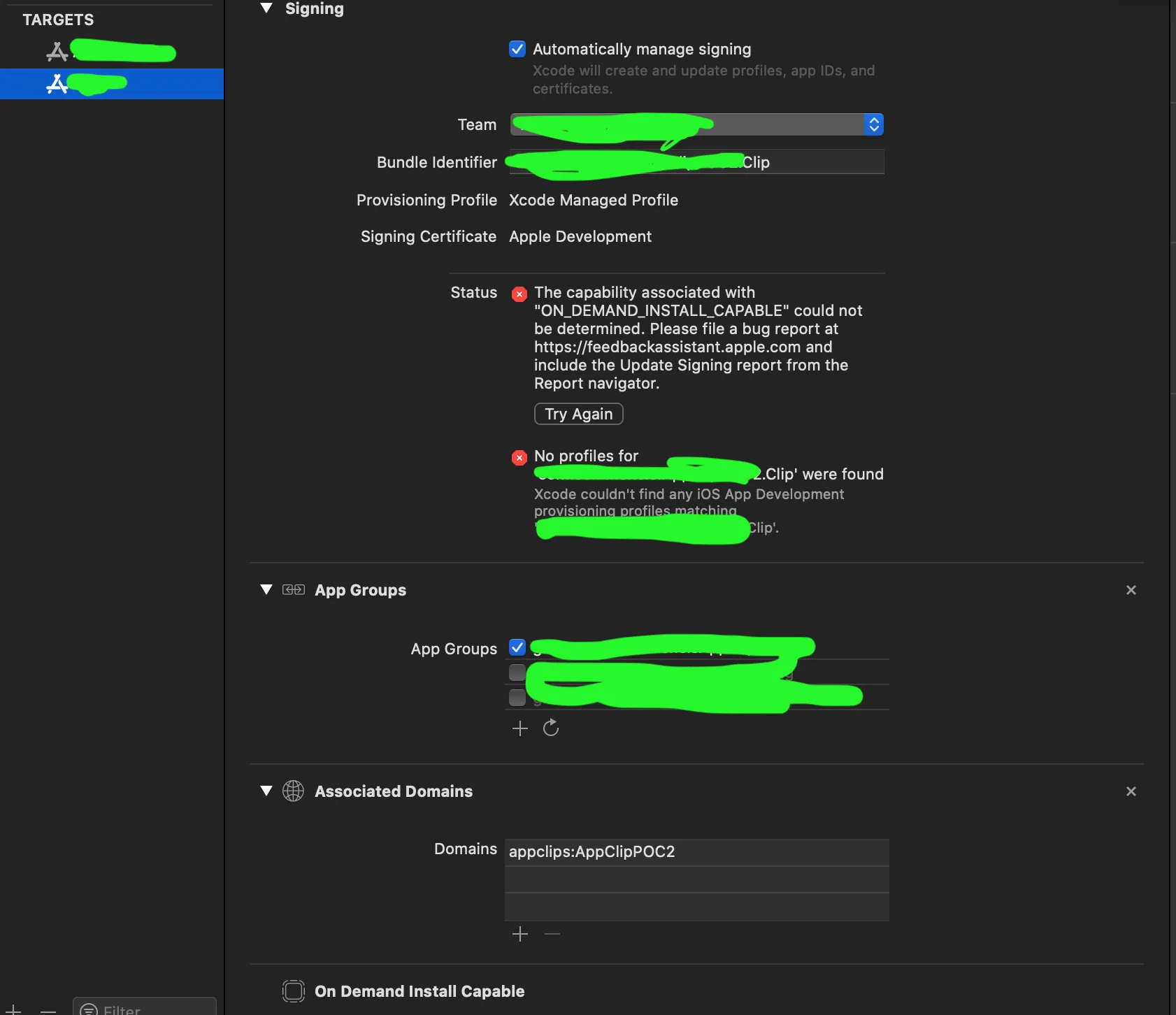Refresh the App Groups list
This screenshot has height=1015, width=1176.
[x=551, y=728]
